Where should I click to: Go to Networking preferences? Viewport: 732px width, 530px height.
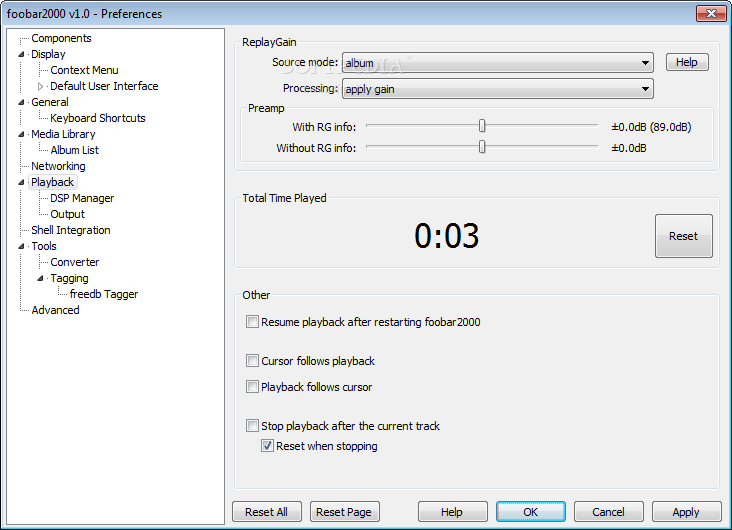tap(58, 166)
